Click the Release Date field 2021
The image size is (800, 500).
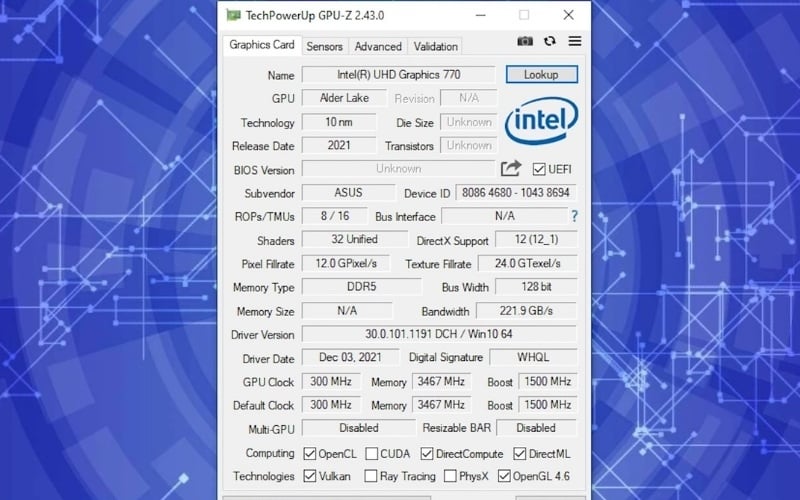coord(339,145)
